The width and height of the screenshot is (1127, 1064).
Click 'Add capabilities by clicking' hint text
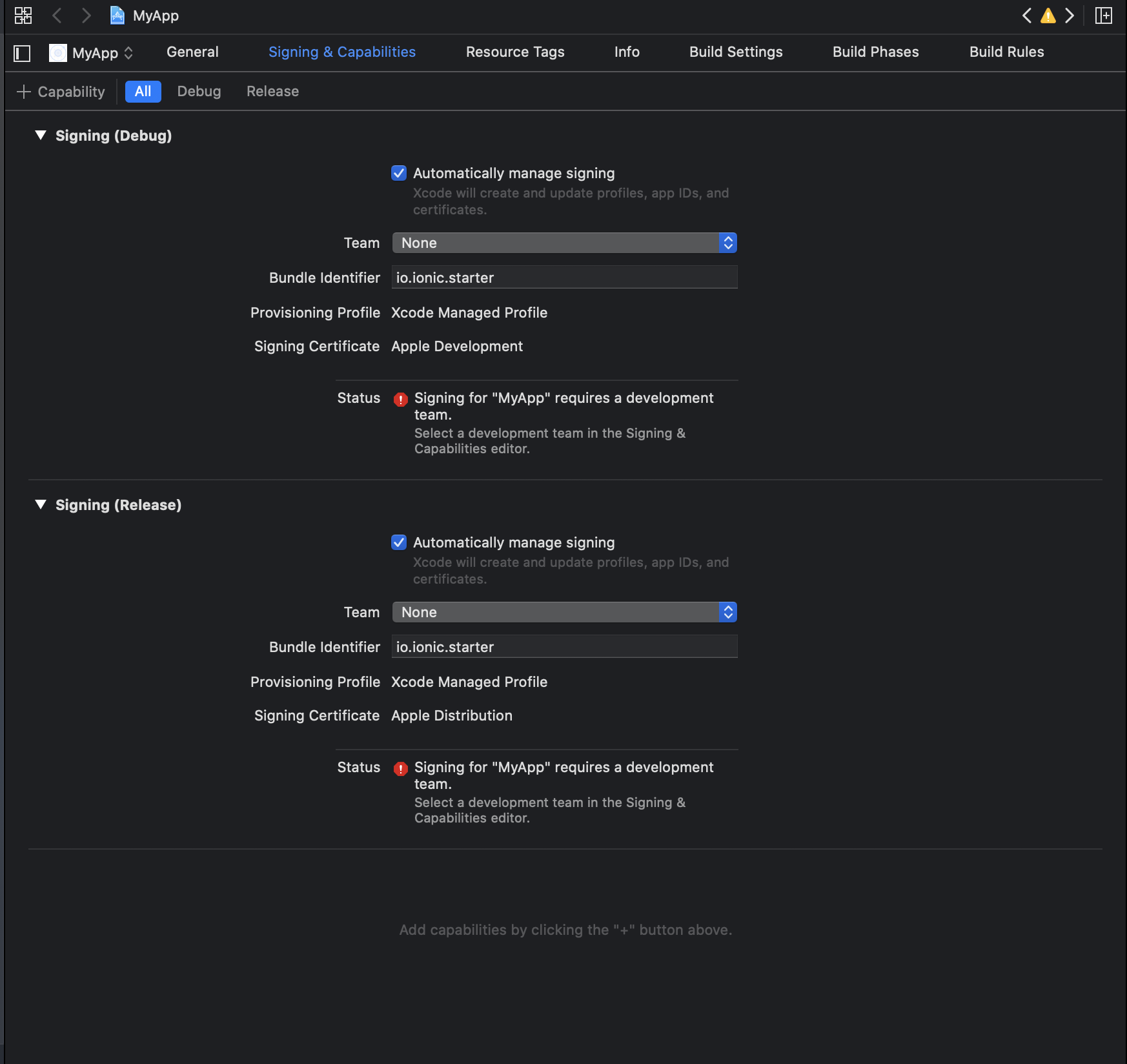pos(565,930)
